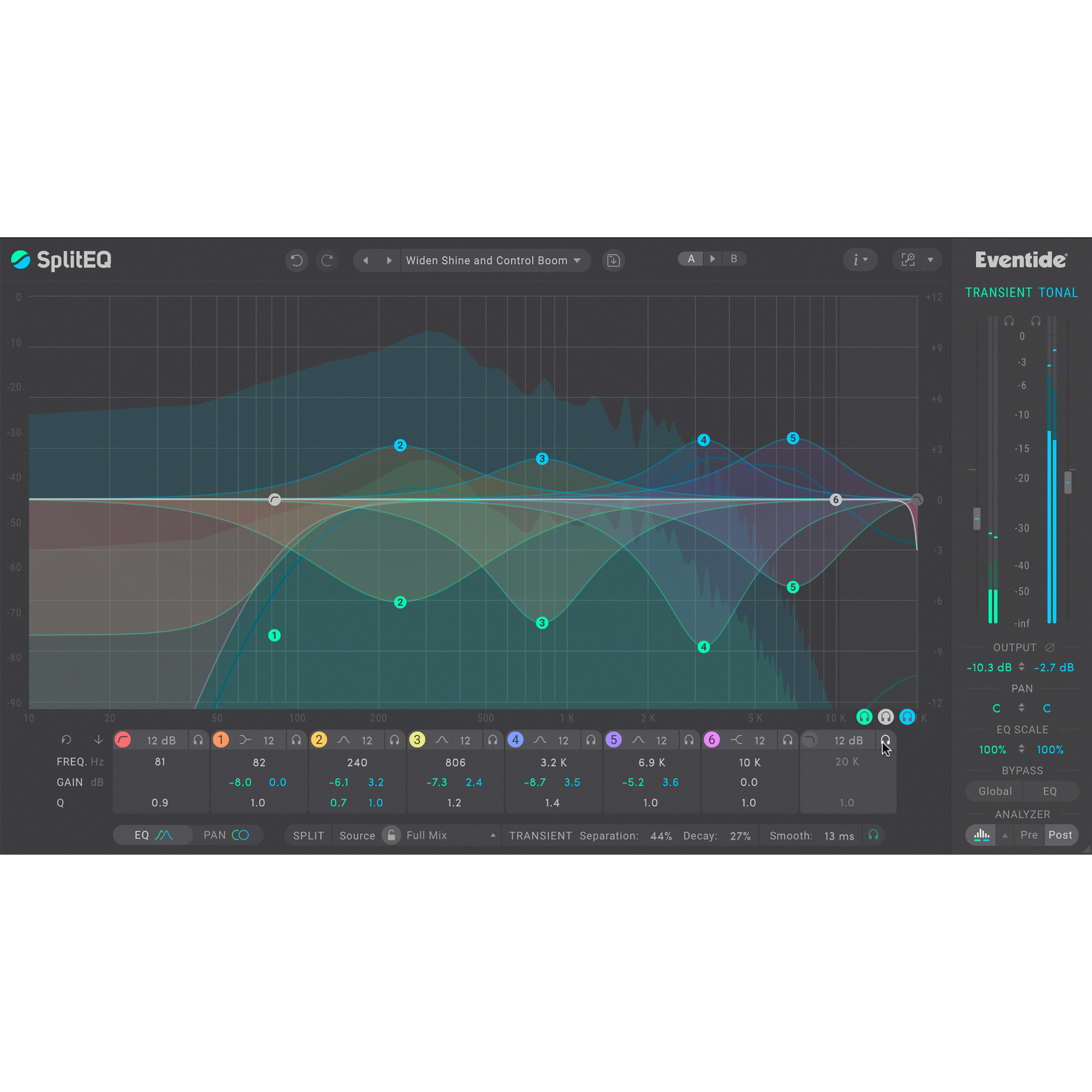
Task: Expand the view options dropdown arrow
Action: (x=930, y=260)
